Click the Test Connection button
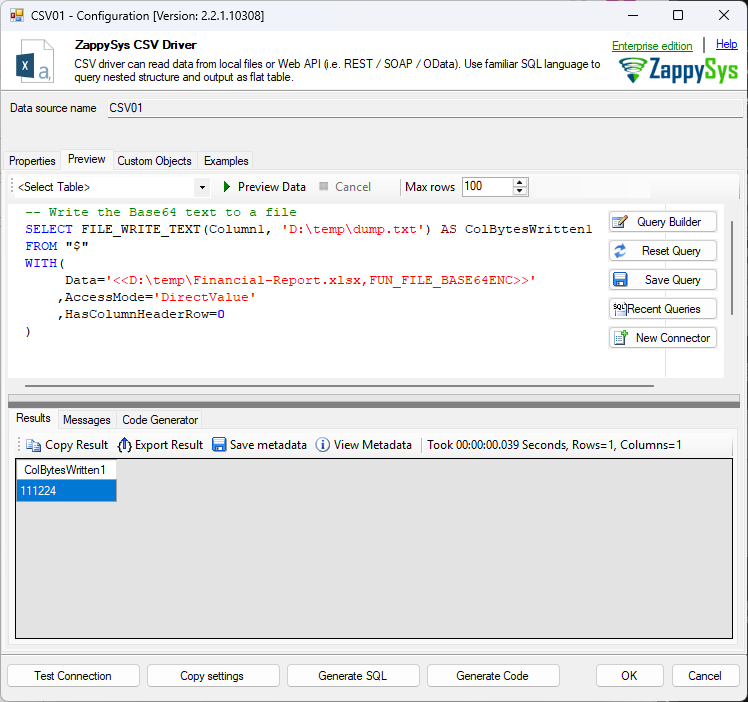This screenshot has height=702, width=748. pyautogui.click(x=73, y=676)
